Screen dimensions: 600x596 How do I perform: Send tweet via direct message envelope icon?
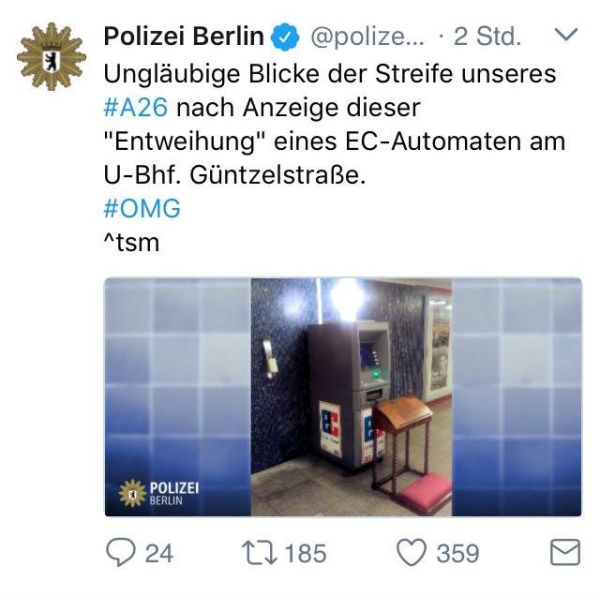pos(565,552)
